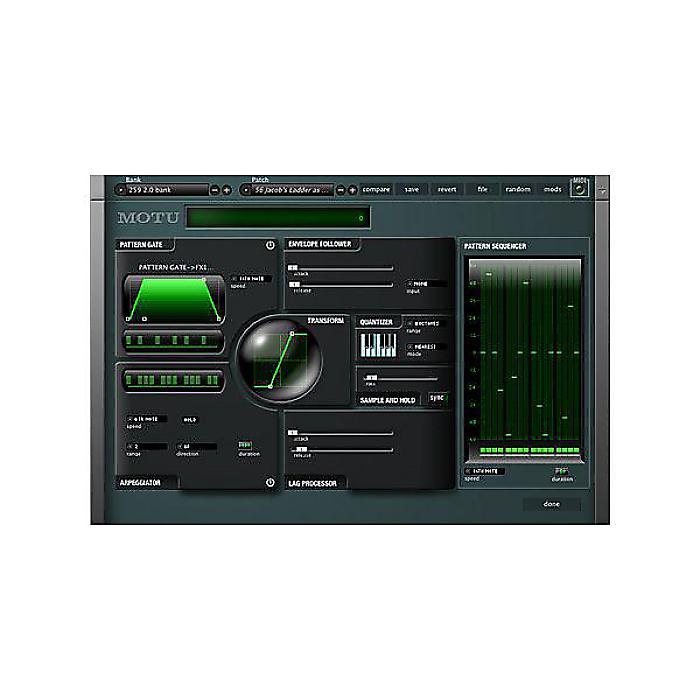Click the Patch plus button
The image size is (700, 700).
(352, 190)
